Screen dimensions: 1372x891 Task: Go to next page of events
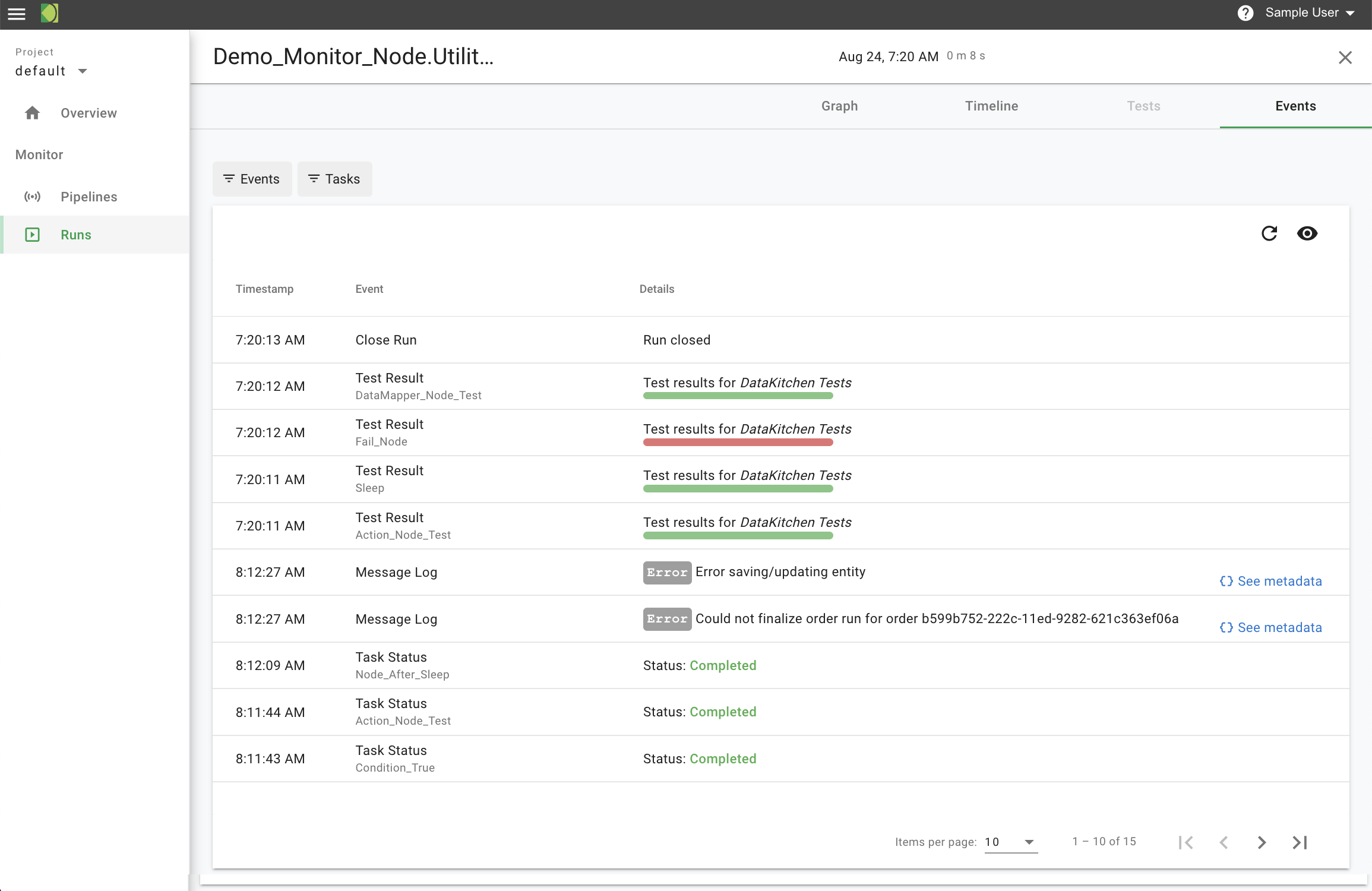1262,842
